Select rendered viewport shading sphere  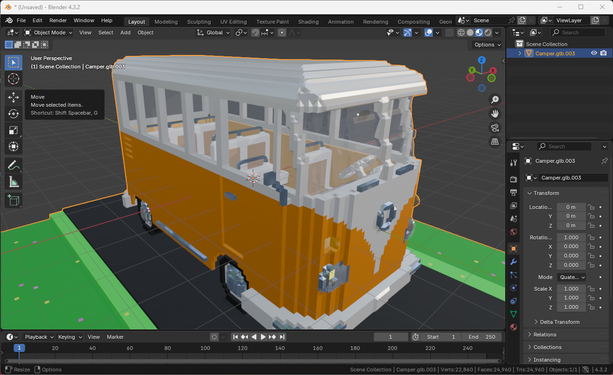coord(488,33)
